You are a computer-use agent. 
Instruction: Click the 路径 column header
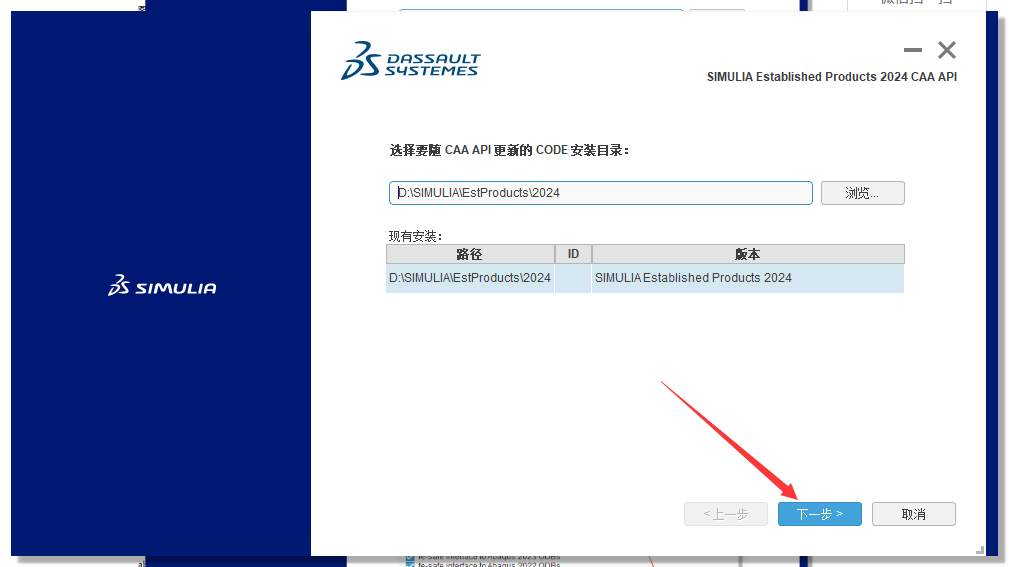coord(470,254)
